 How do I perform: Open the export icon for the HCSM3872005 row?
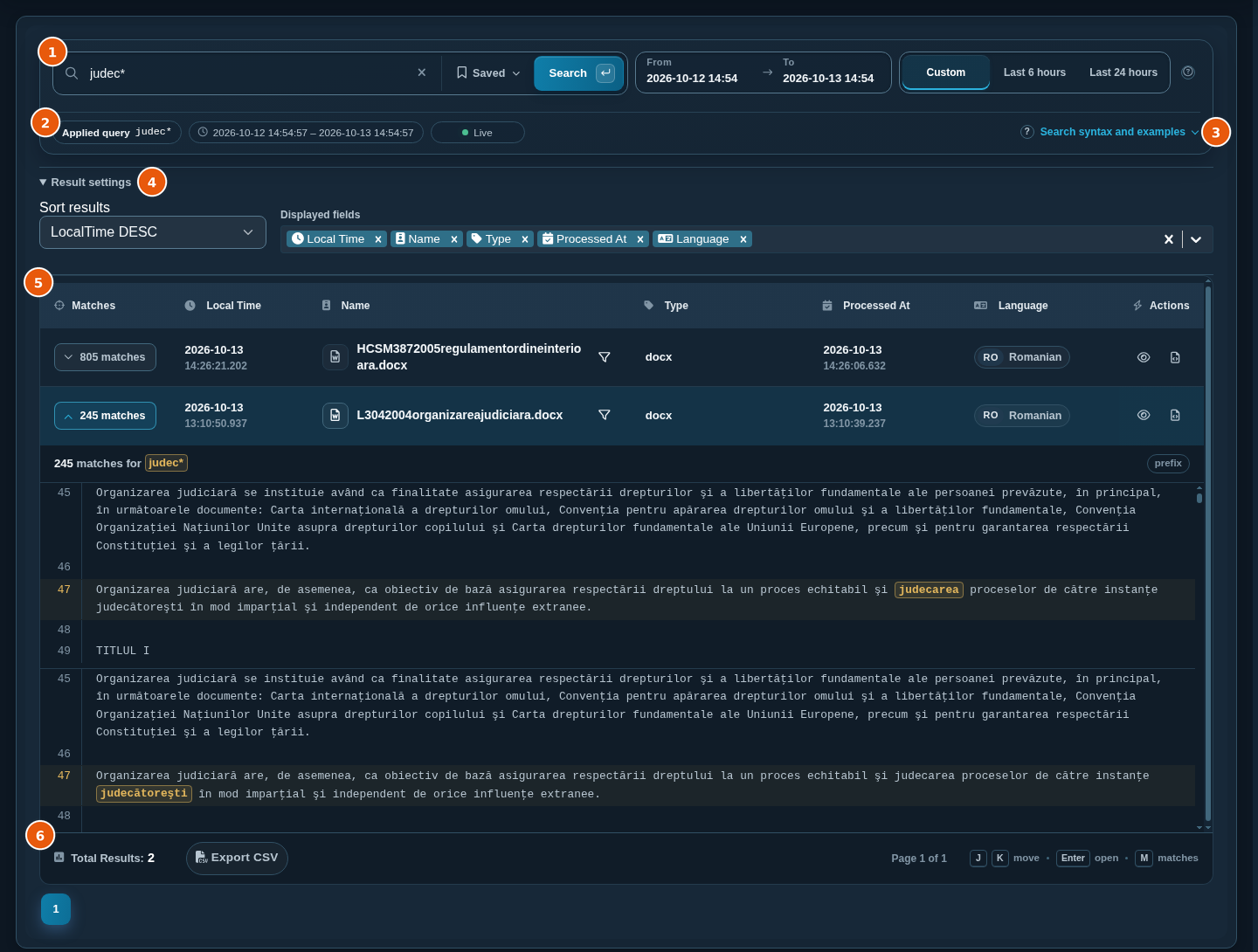[1175, 357]
